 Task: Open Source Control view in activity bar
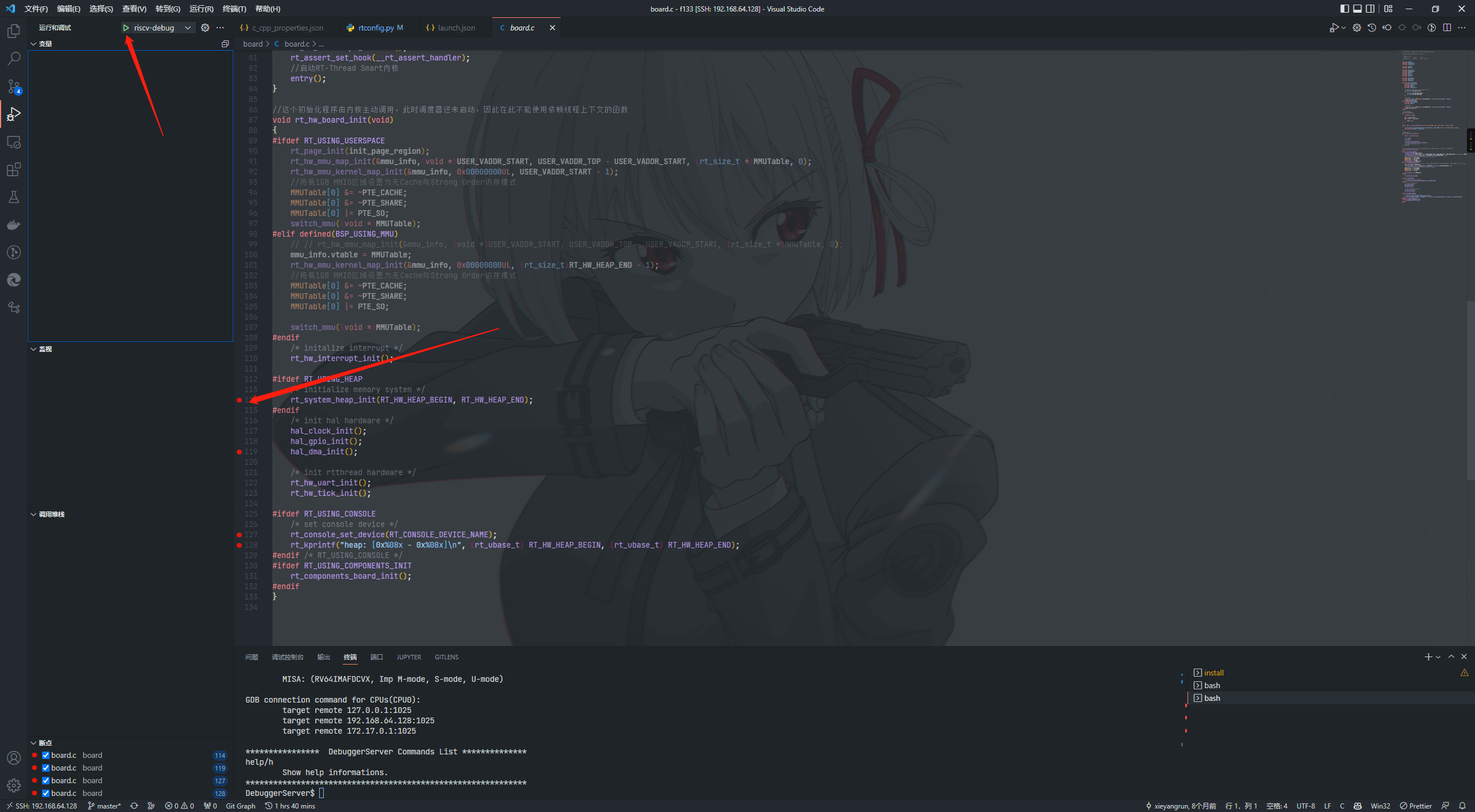pyautogui.click(x=14, y=86)
